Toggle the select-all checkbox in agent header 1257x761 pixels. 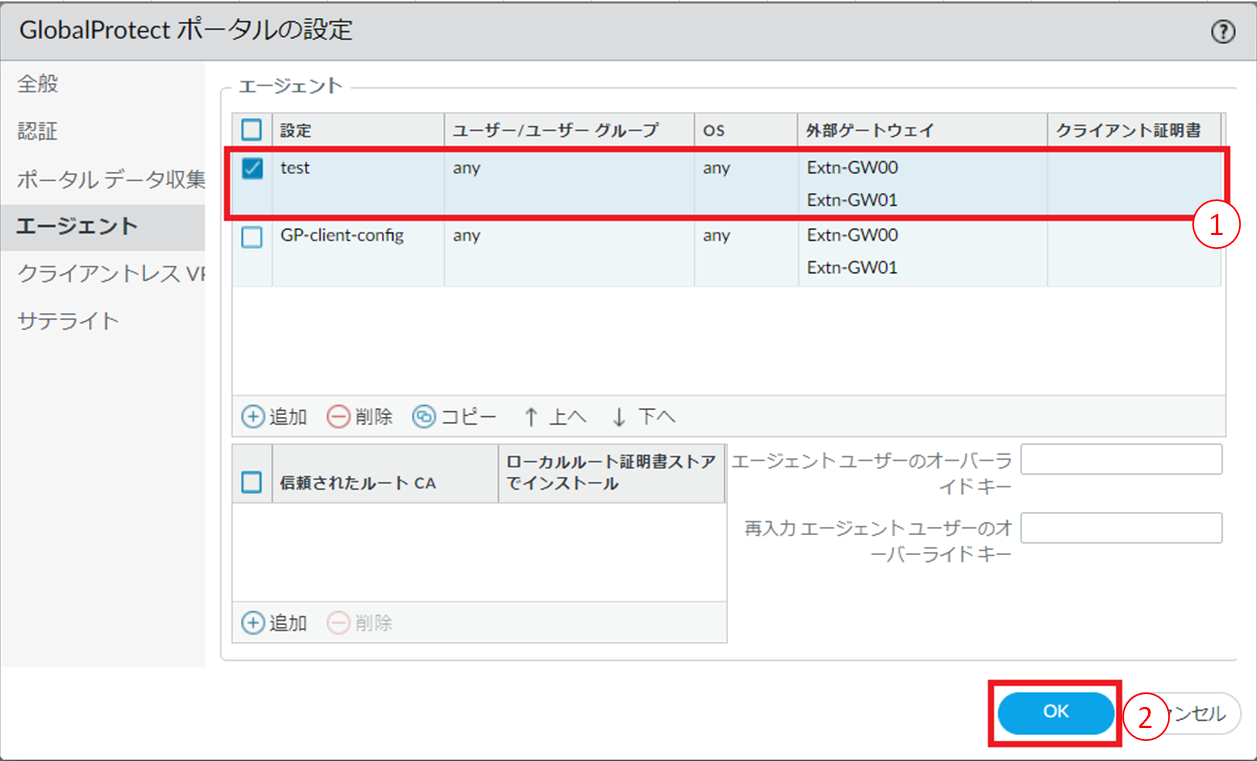(253, 130)
